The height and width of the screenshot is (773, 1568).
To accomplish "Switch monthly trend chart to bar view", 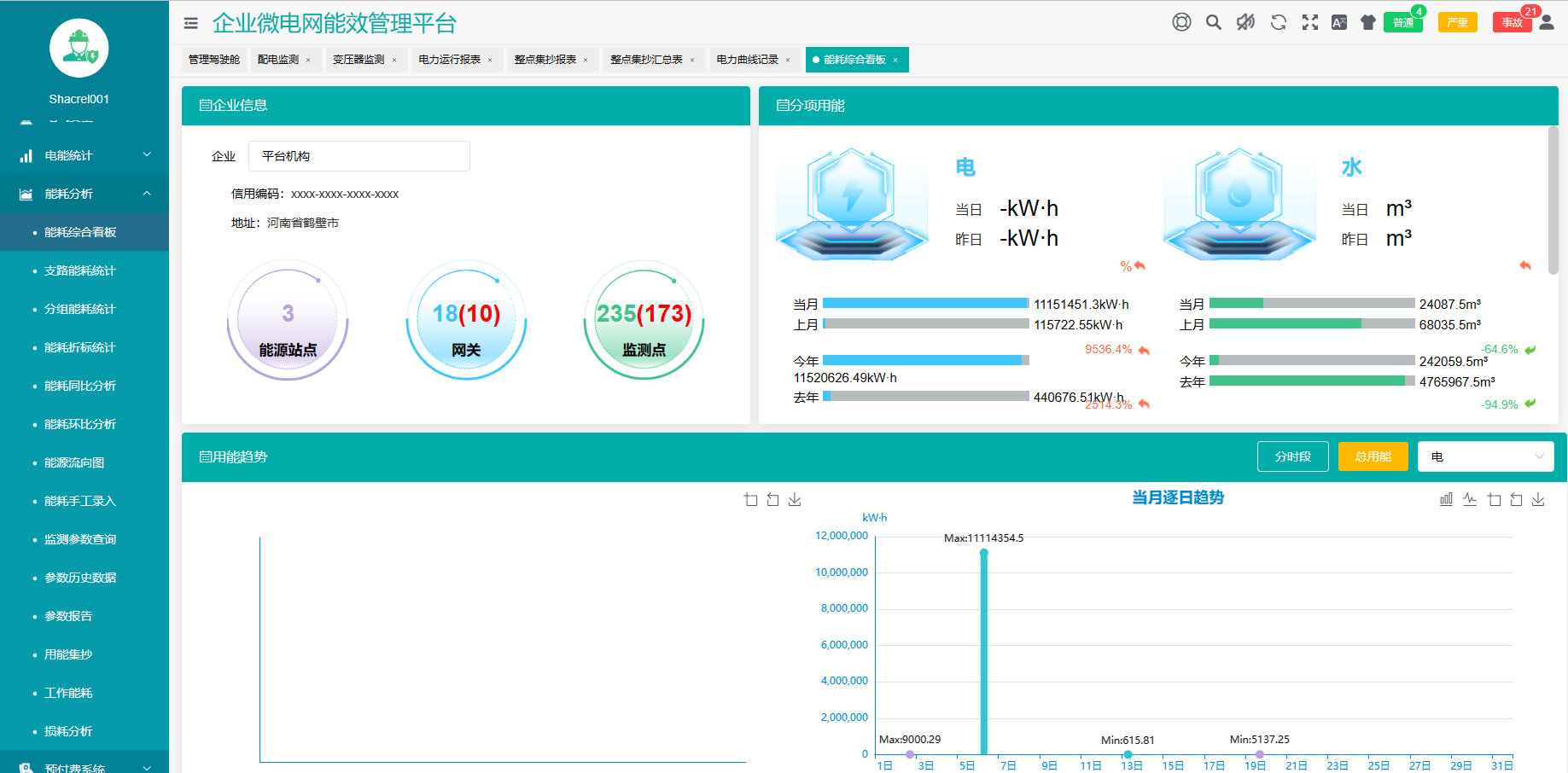I will [x=1446, y=499].
